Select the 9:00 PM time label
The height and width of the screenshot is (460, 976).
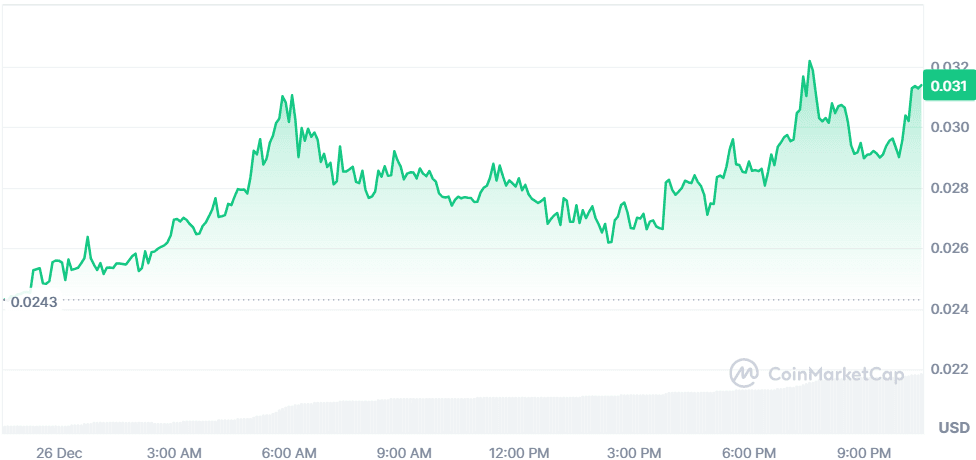(x=864, y=452)
